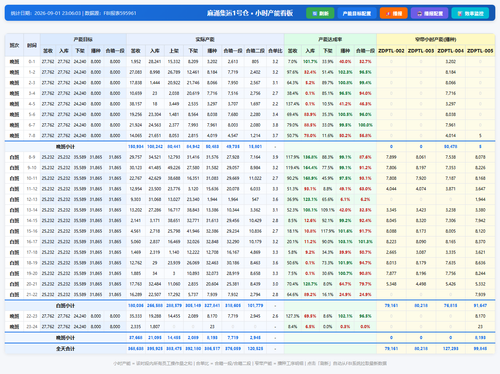Click the green 产能达成率 group header
This screenshot has width=500, height=374.
coord(330,39)
